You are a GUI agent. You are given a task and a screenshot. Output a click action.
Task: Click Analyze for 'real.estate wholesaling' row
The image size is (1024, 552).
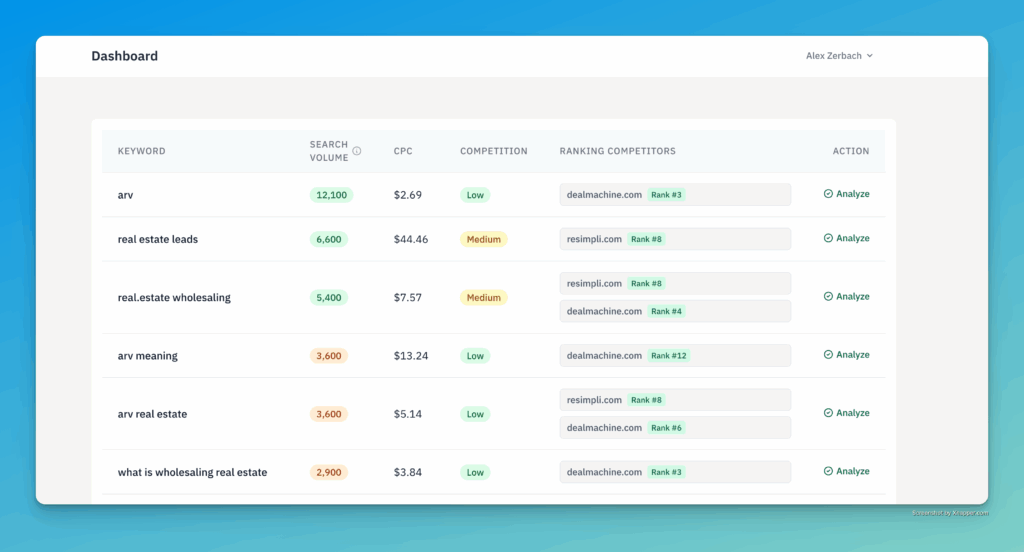click(x=846, y=297)
